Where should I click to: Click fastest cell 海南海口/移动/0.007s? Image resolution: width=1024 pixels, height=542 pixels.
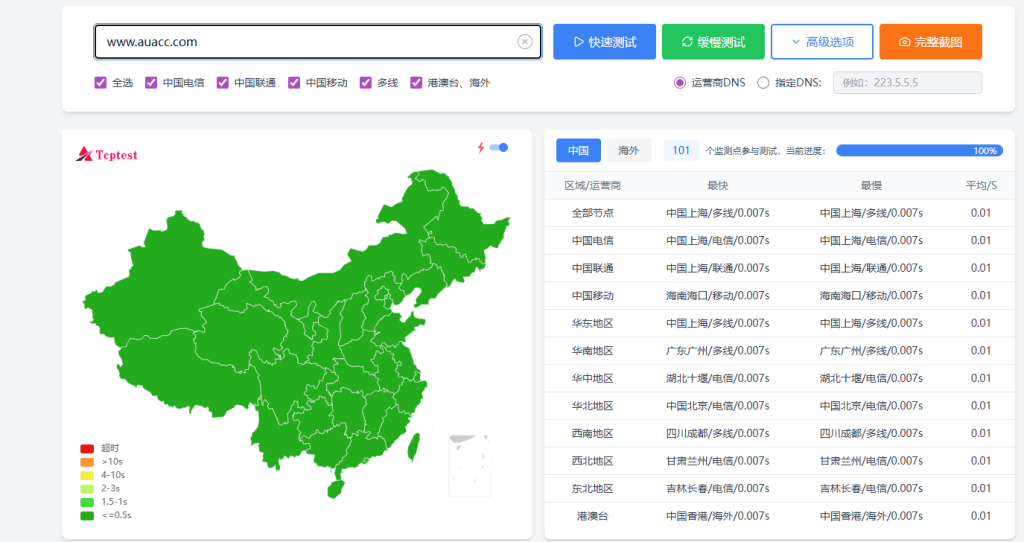(x=718, y=295)
